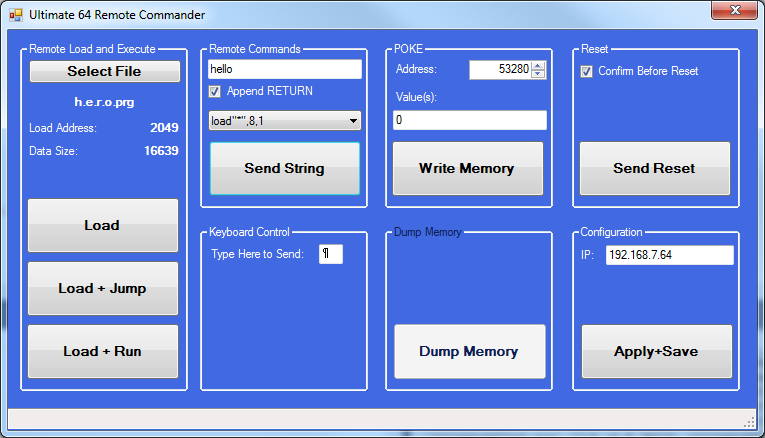Close the Remote Commander window
The image size is (765, 438).
(735, 10)
